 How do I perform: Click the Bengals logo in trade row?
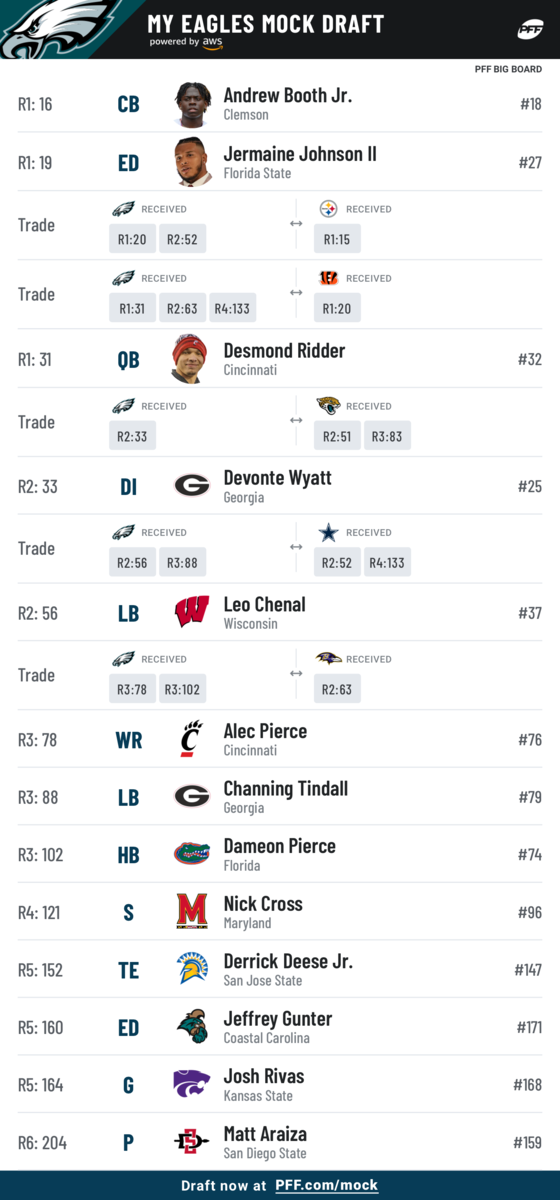point(328,278)
